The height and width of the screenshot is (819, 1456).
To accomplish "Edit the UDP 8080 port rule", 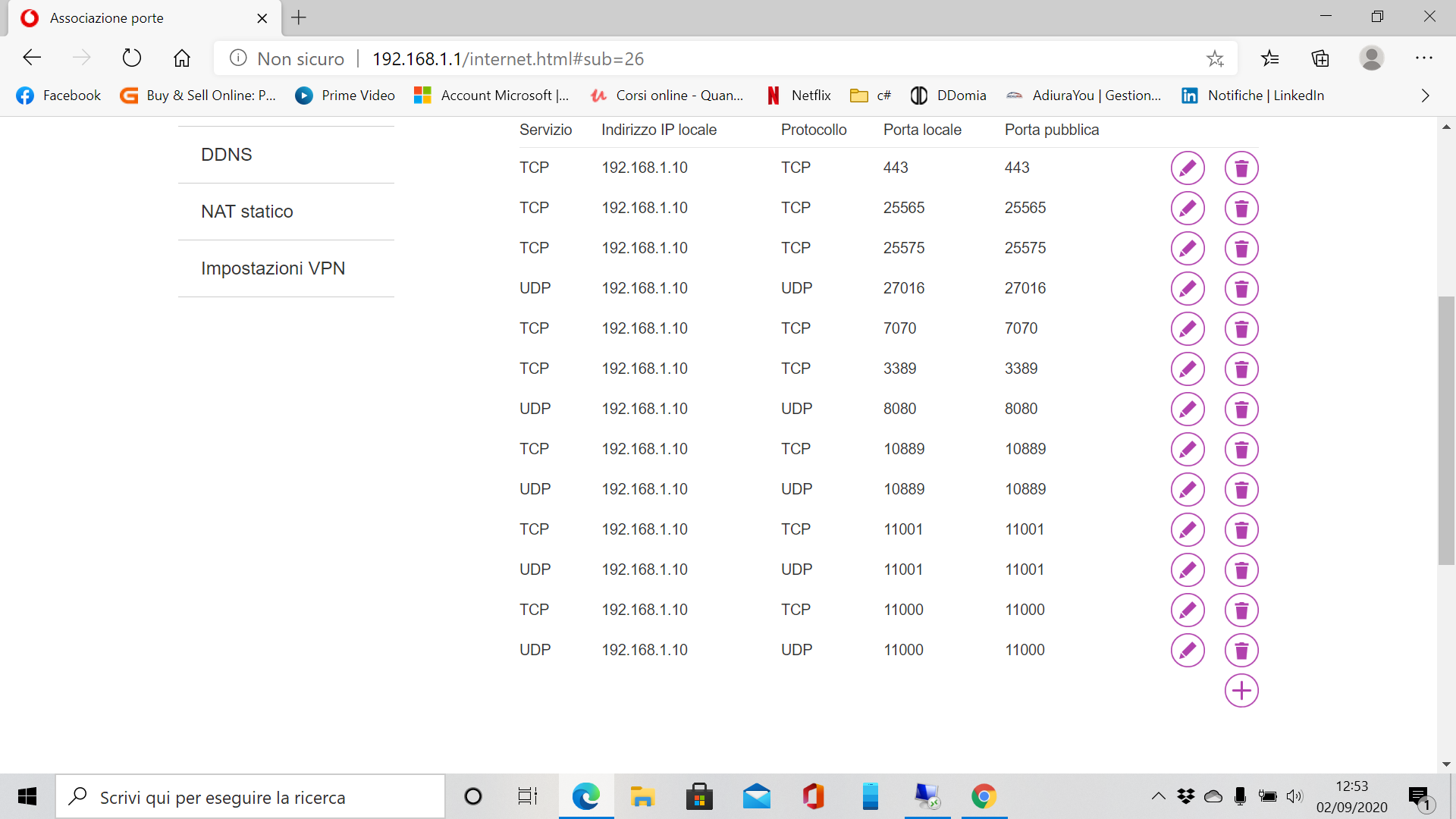I will coord(1188,409).
